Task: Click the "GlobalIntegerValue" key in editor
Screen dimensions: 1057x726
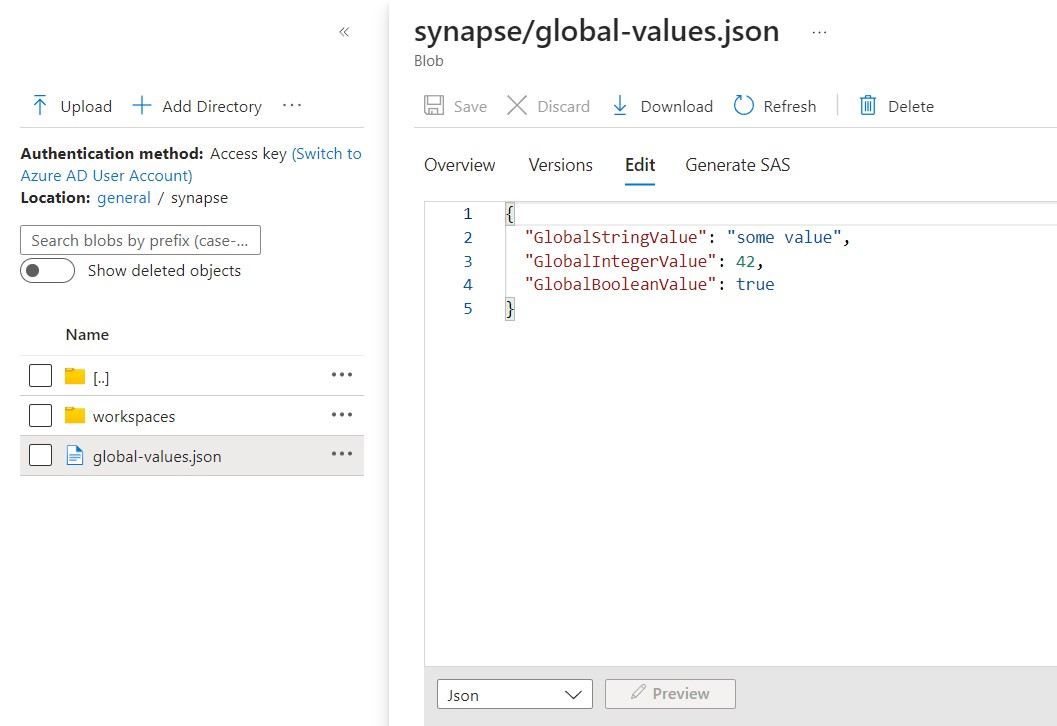Action: 620,261
